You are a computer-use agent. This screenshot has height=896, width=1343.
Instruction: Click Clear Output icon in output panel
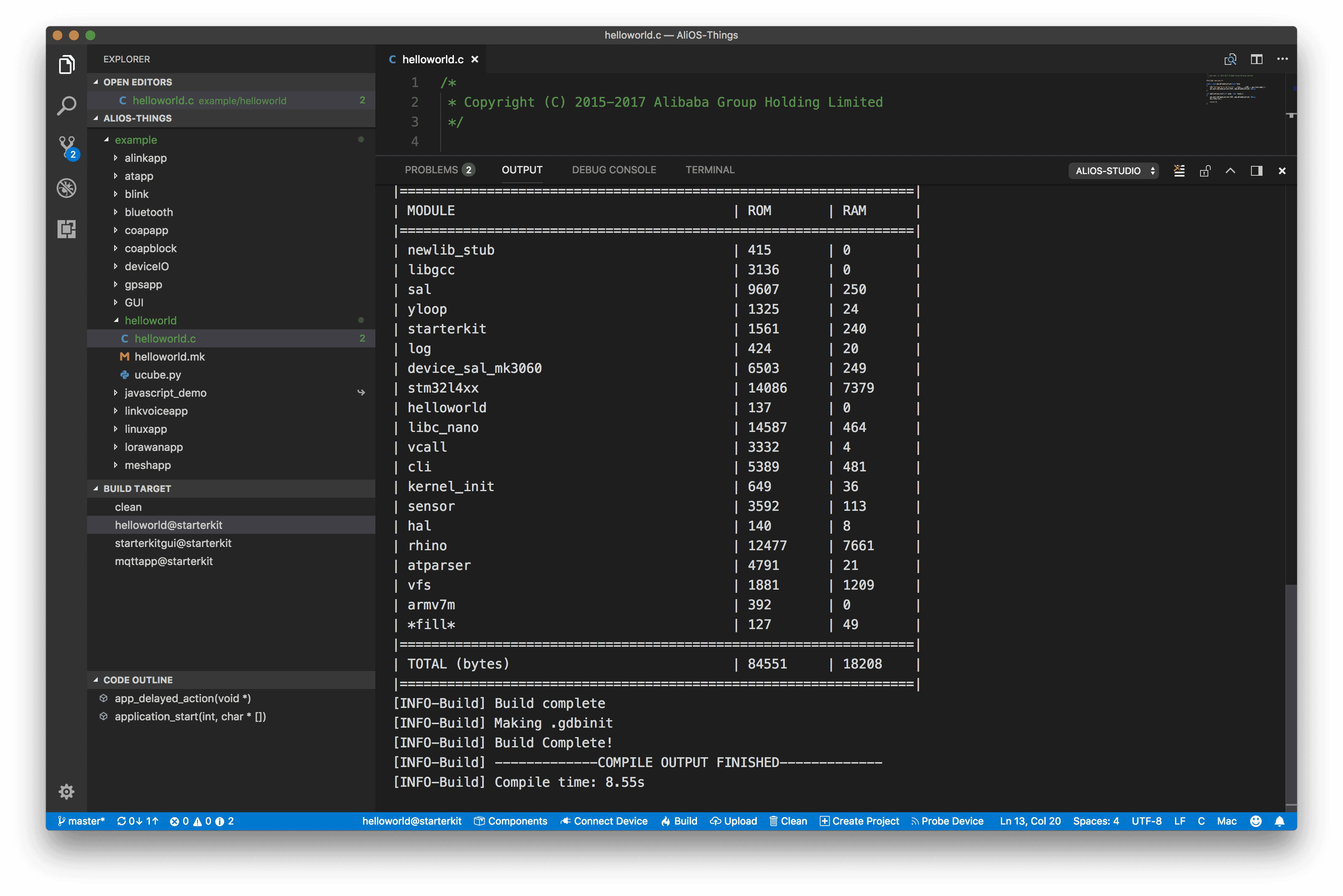click(x=1180, y=170)
